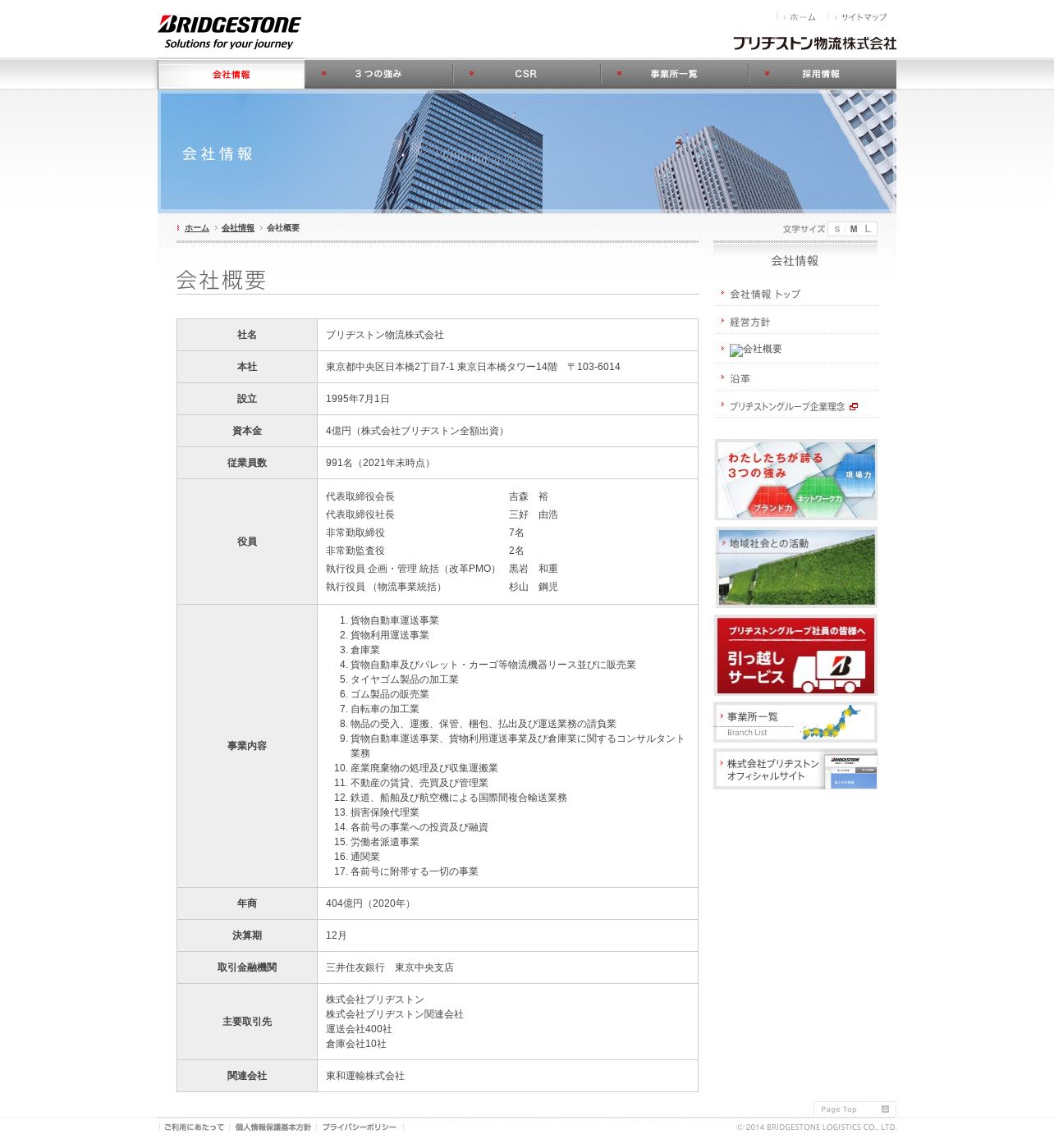
Task: Open 会社情報 トップ in the sidebar
Action: click(765, 294)
